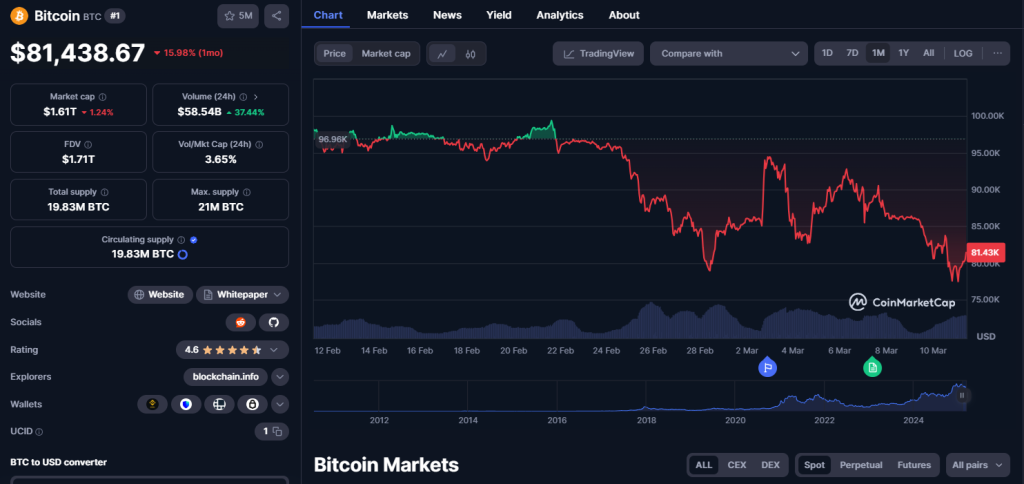Filter markets by ALL
This screenshot has width=1024, height=484.
(703, 465)
